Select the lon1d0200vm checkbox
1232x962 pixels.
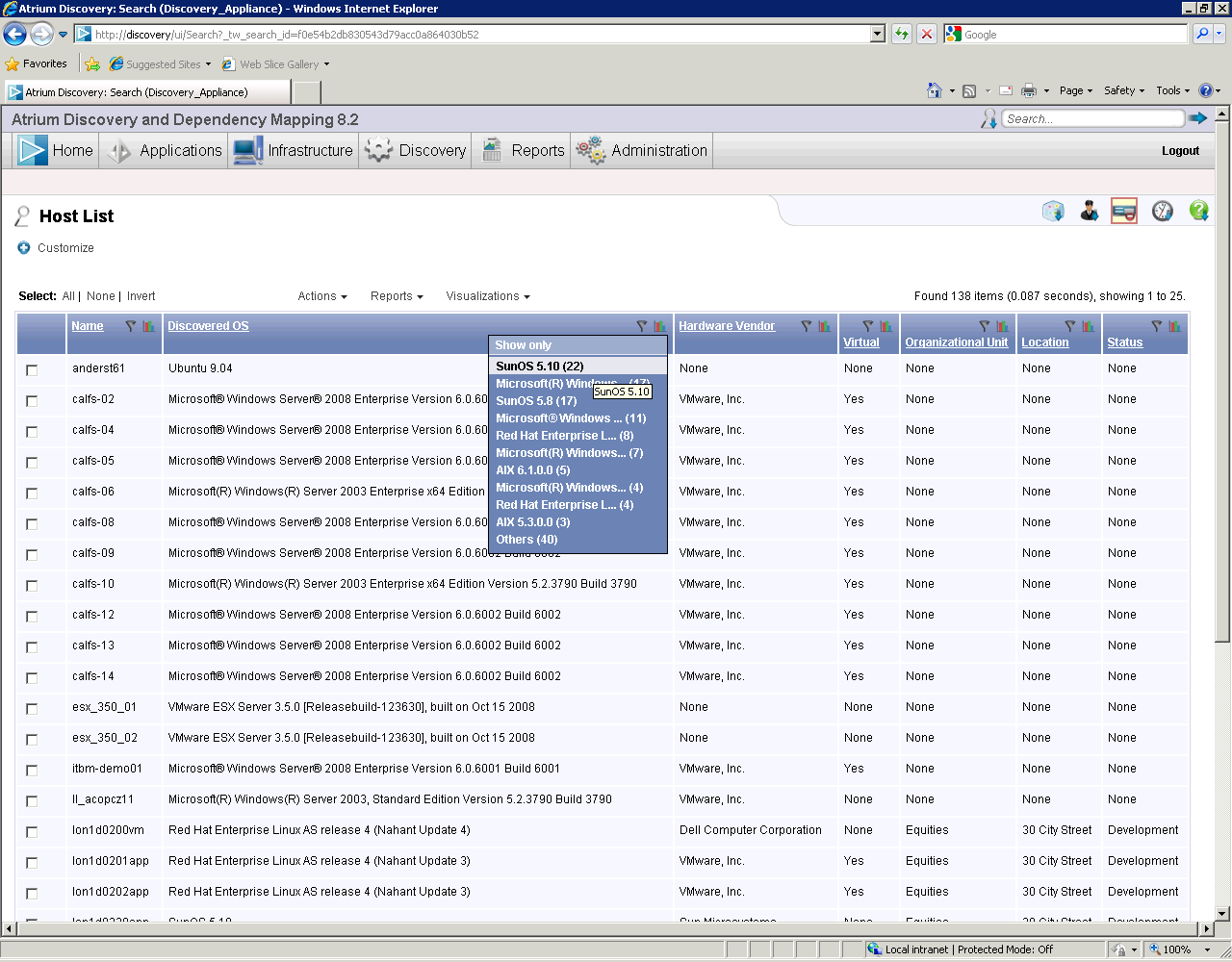pyautogui.click(x=32, y=831)
